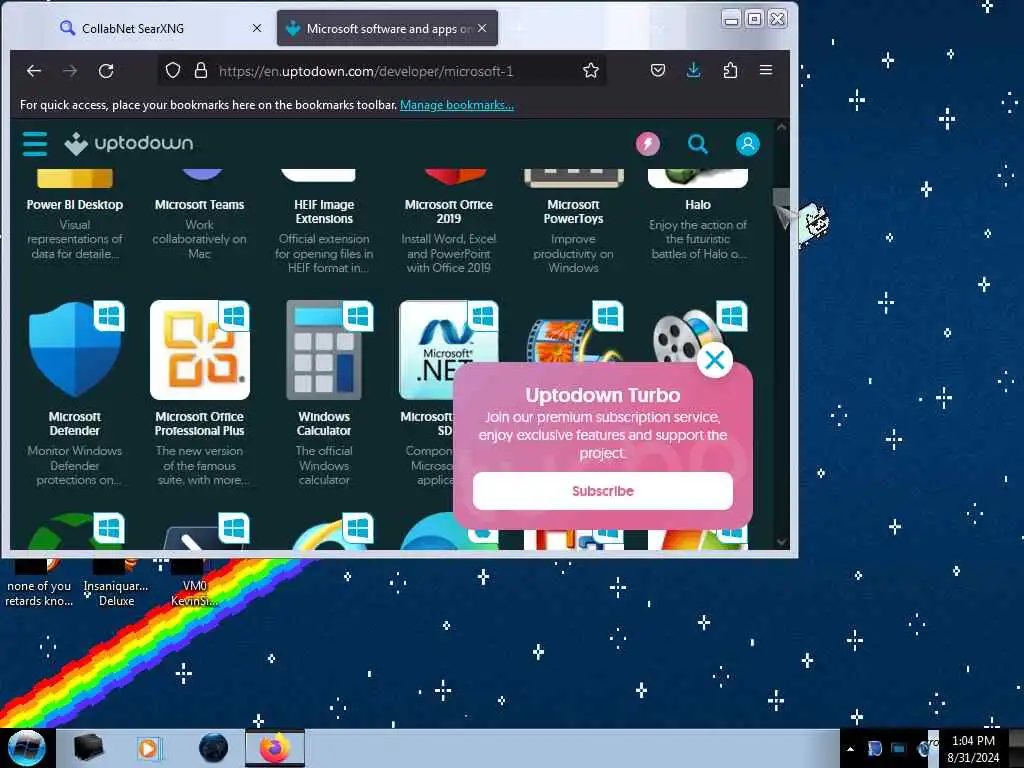
Task: Close the Uptodown Turbo popup
Action: tap(714, 359)
